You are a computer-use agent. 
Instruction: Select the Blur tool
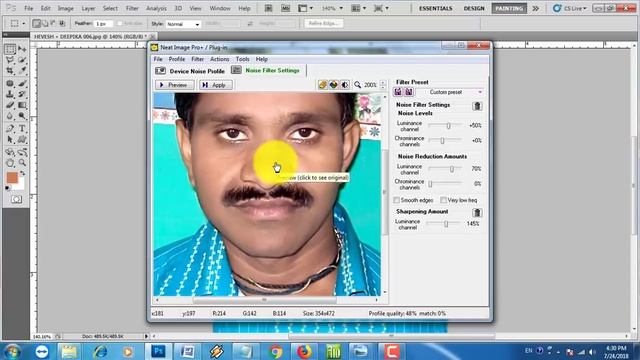[10, 116]
